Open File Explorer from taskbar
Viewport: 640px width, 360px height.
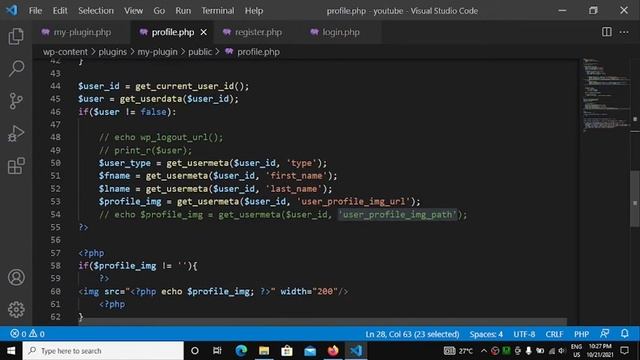pyautogui.click(x=264, y=351)
